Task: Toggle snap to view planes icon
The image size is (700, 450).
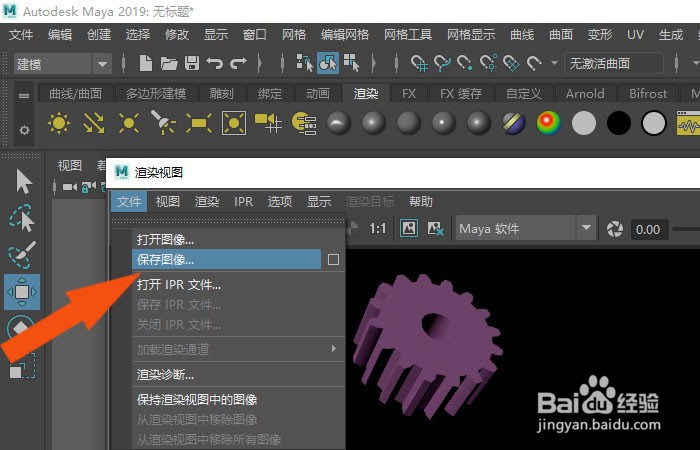Action: [511, 63]
